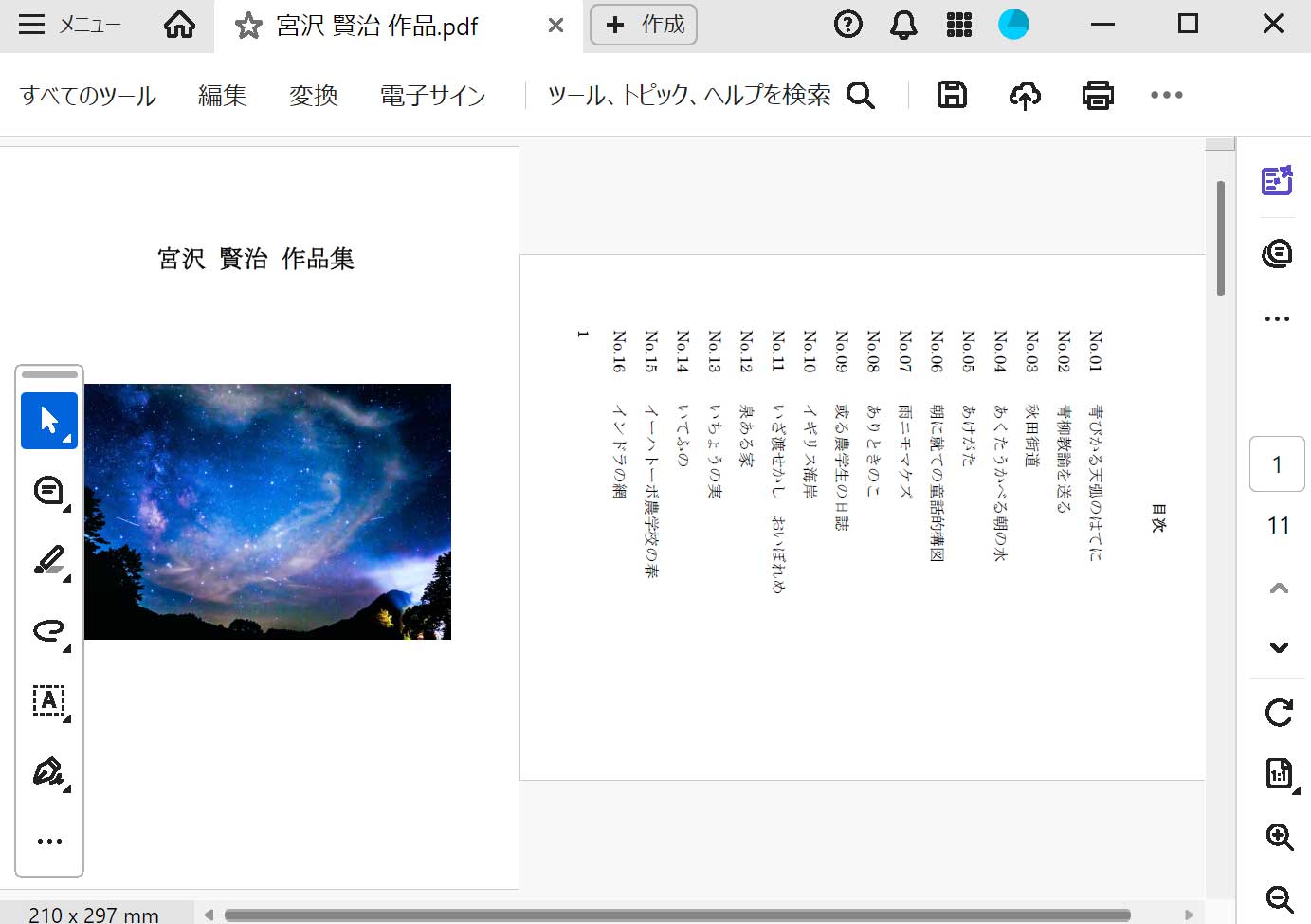Viewport: 1311px width, 924px height.
Task: Save the file with the floppy icon
Action: 952,95
